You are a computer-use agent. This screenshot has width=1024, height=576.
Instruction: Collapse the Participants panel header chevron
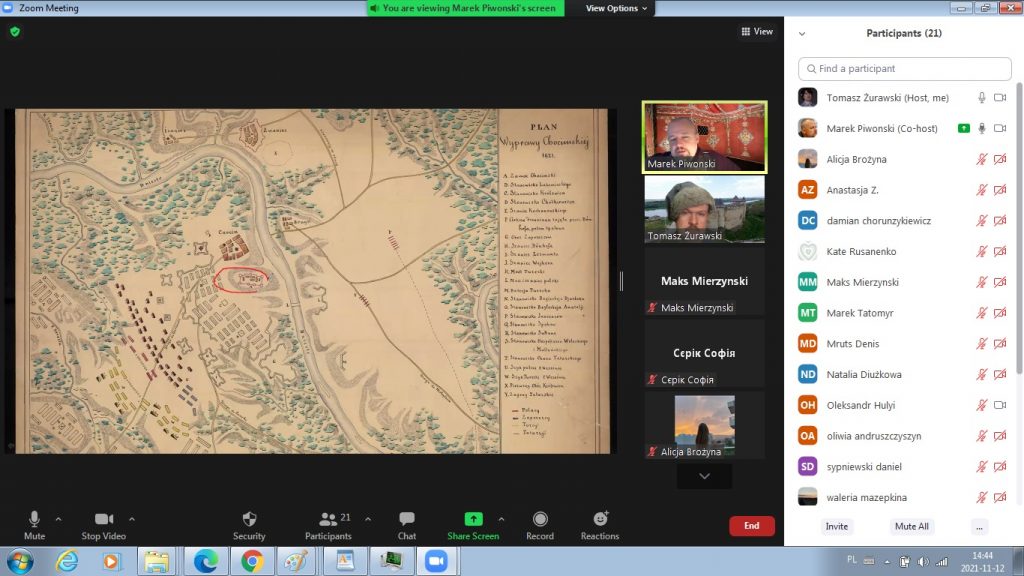pyautogui.click(x=802, y=33)
